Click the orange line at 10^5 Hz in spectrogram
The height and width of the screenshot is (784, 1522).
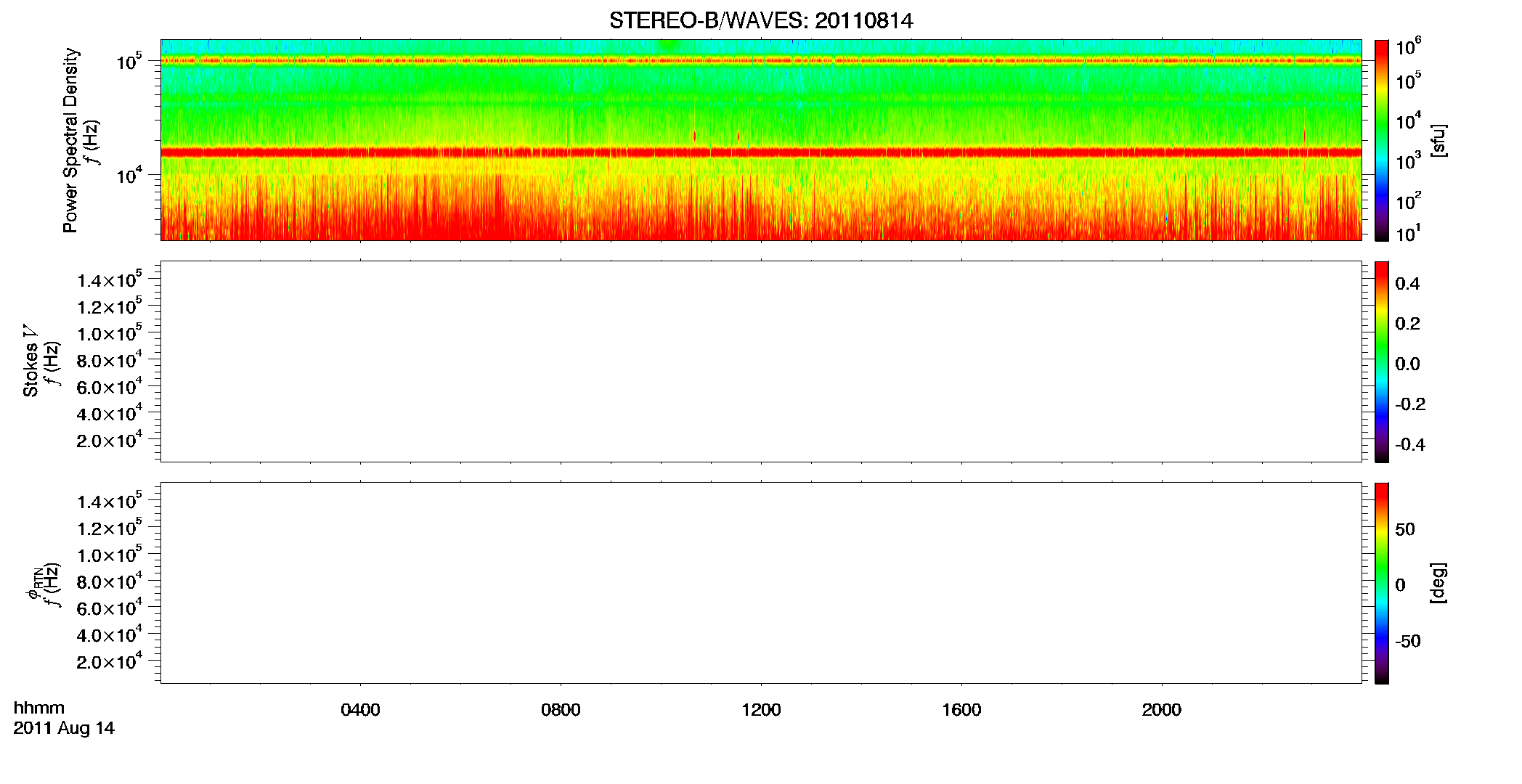(x=761, y=62)
